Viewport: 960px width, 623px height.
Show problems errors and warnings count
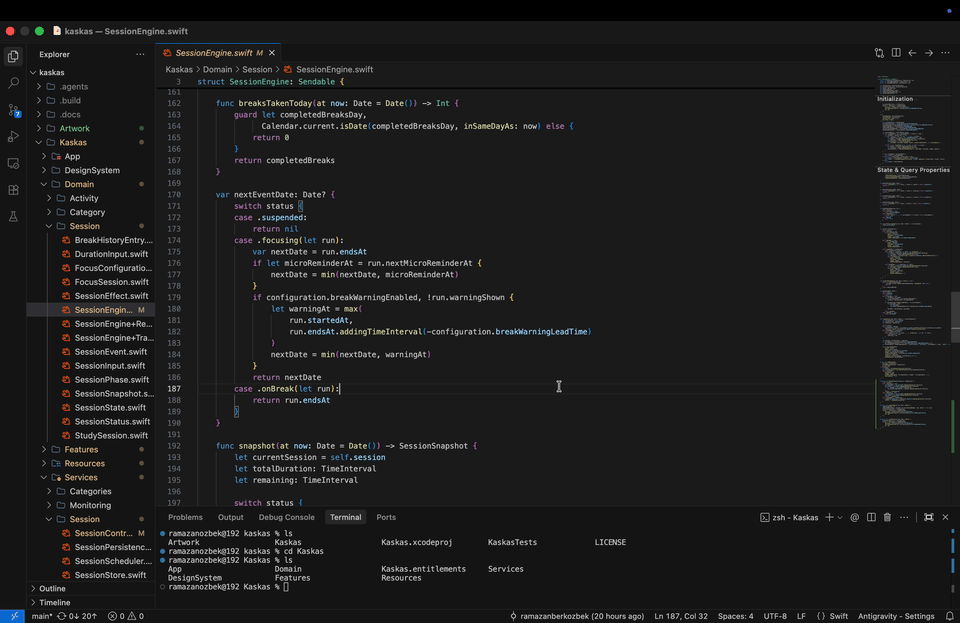tap(126, 616)
